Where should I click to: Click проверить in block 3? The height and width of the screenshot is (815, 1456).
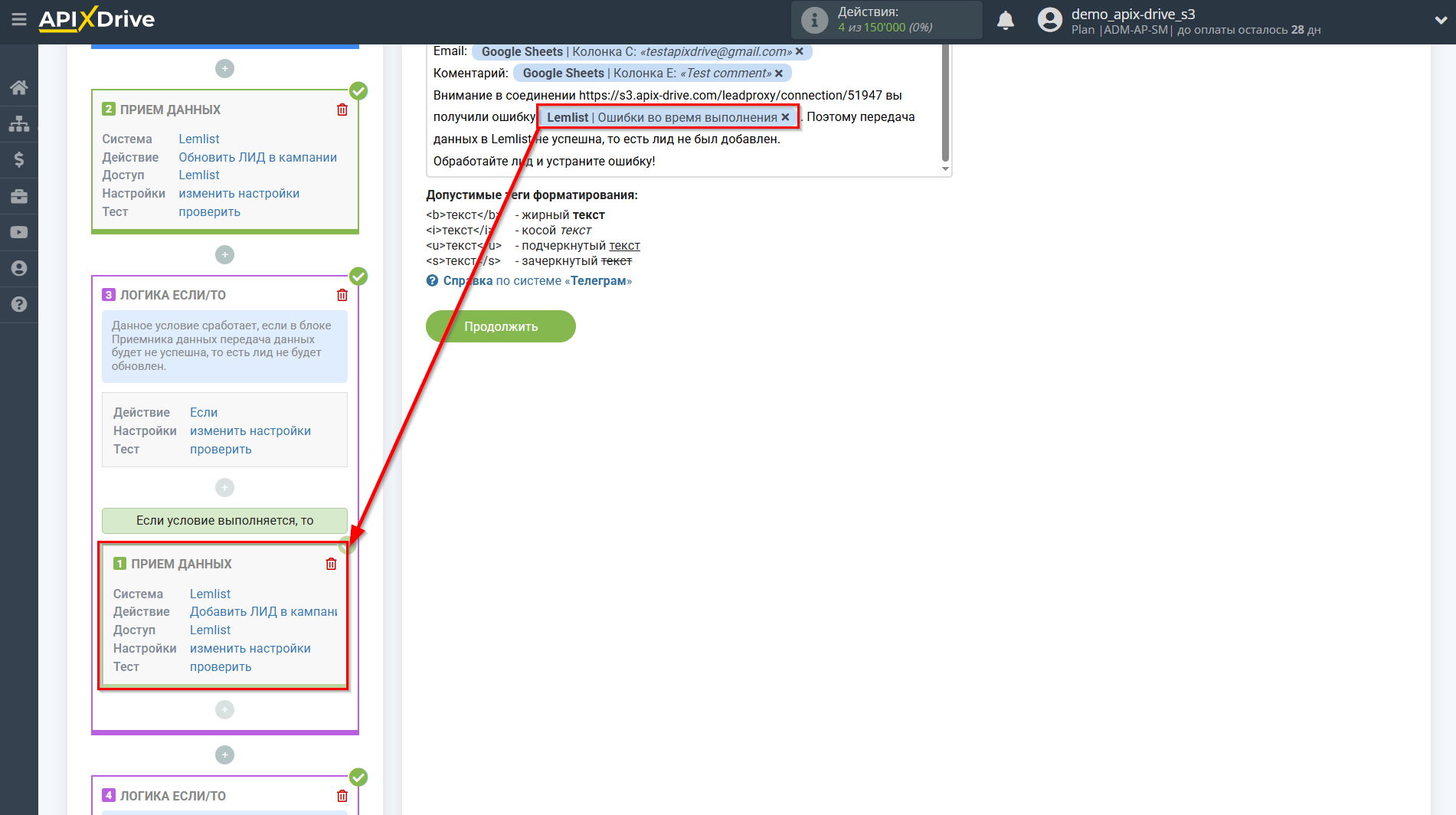(x=221, y=449)
